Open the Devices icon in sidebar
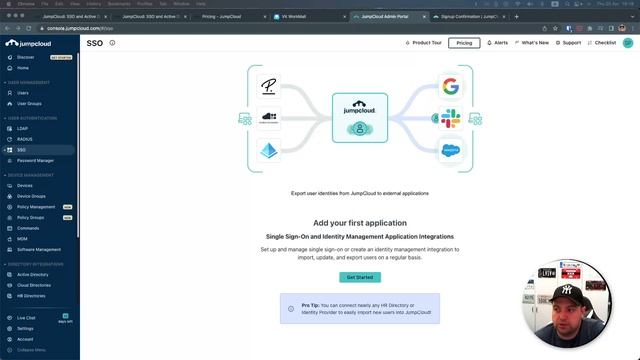Viewport: 640px width, 360px height. [x=10, y=186]
